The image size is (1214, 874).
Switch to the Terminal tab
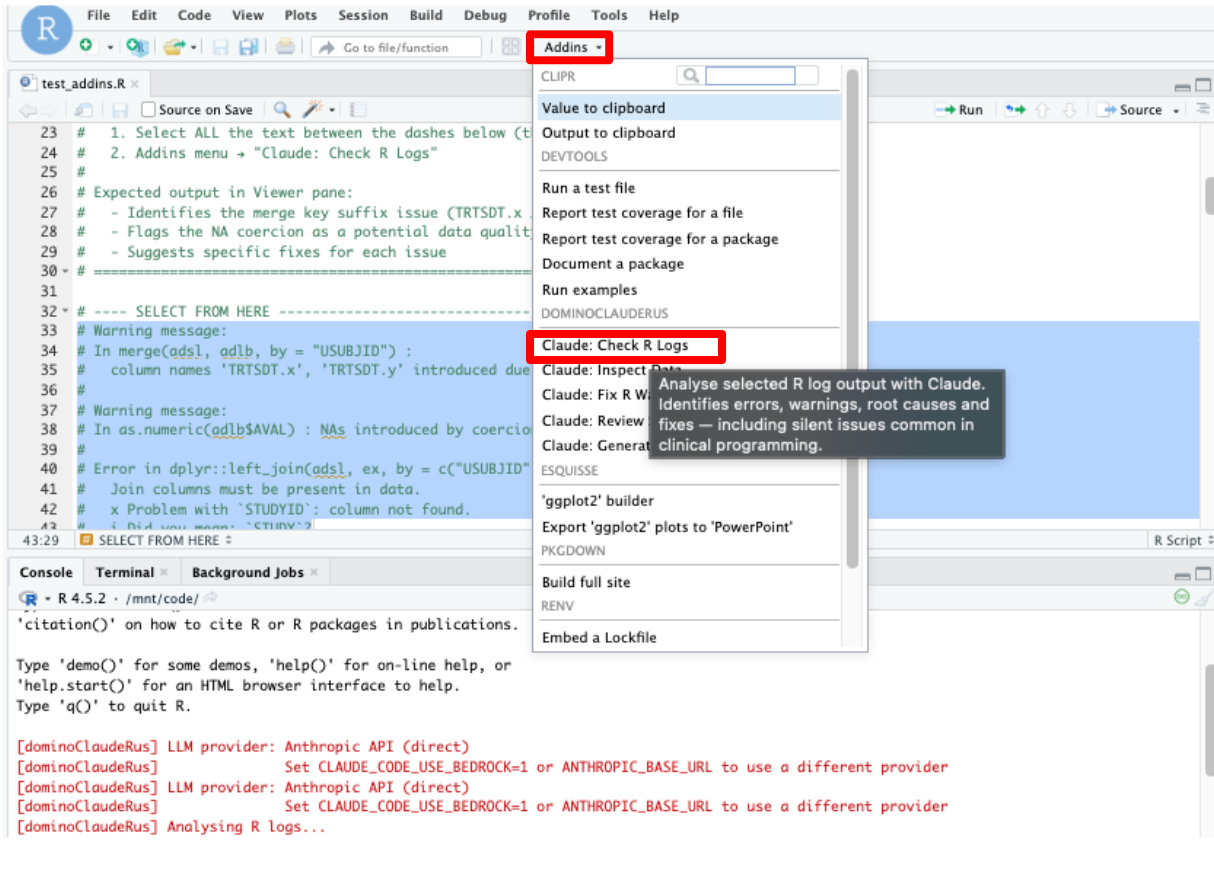pyautogui.click(x=125, y=572)
